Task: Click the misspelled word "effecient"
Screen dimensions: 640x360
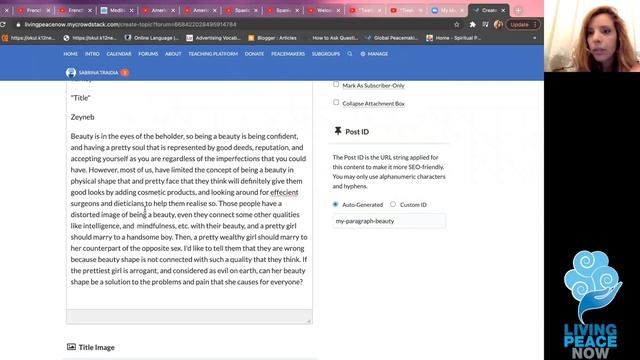Action: 284,192
